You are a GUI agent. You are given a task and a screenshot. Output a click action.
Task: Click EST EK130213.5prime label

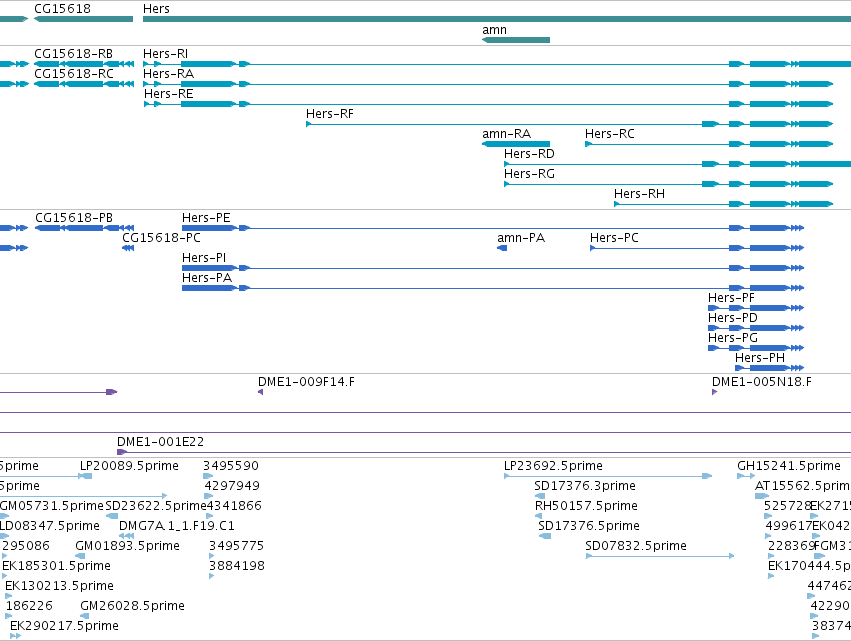pyautogui.click(x=59, y=587)
